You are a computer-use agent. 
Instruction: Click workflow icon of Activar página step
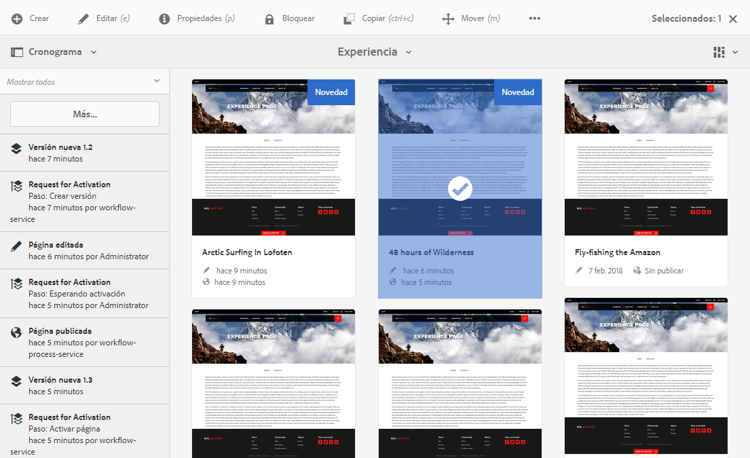16,419
